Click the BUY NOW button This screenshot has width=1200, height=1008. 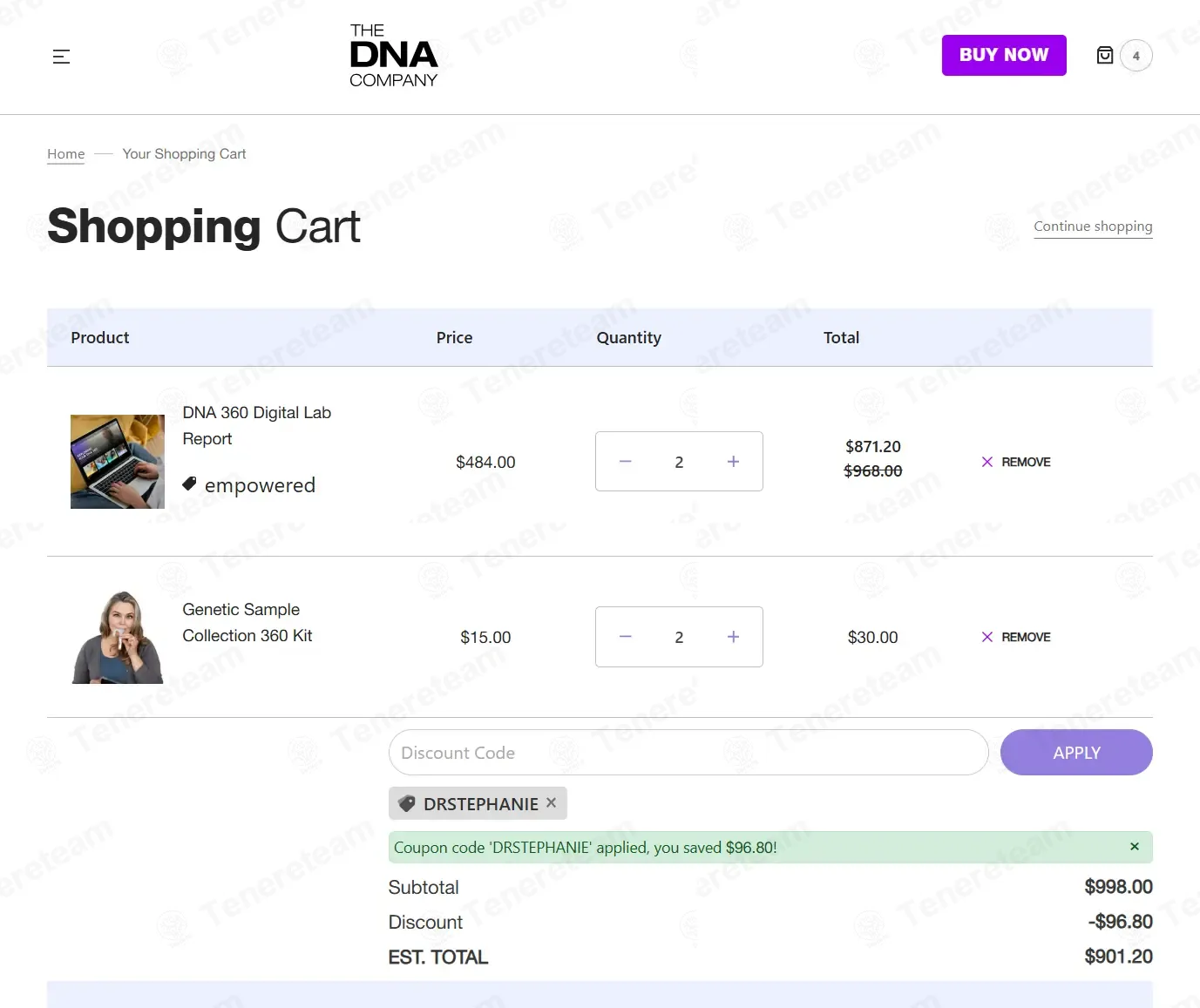[1004, 55]
